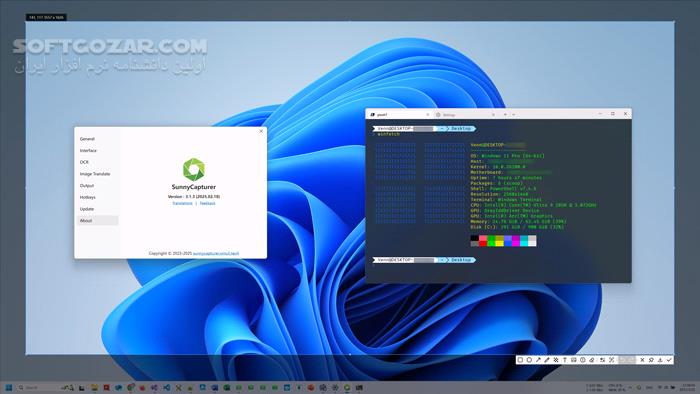Select the rectangle drawing tool
Screen dimensions: 700x394
[x=520, y=360]
